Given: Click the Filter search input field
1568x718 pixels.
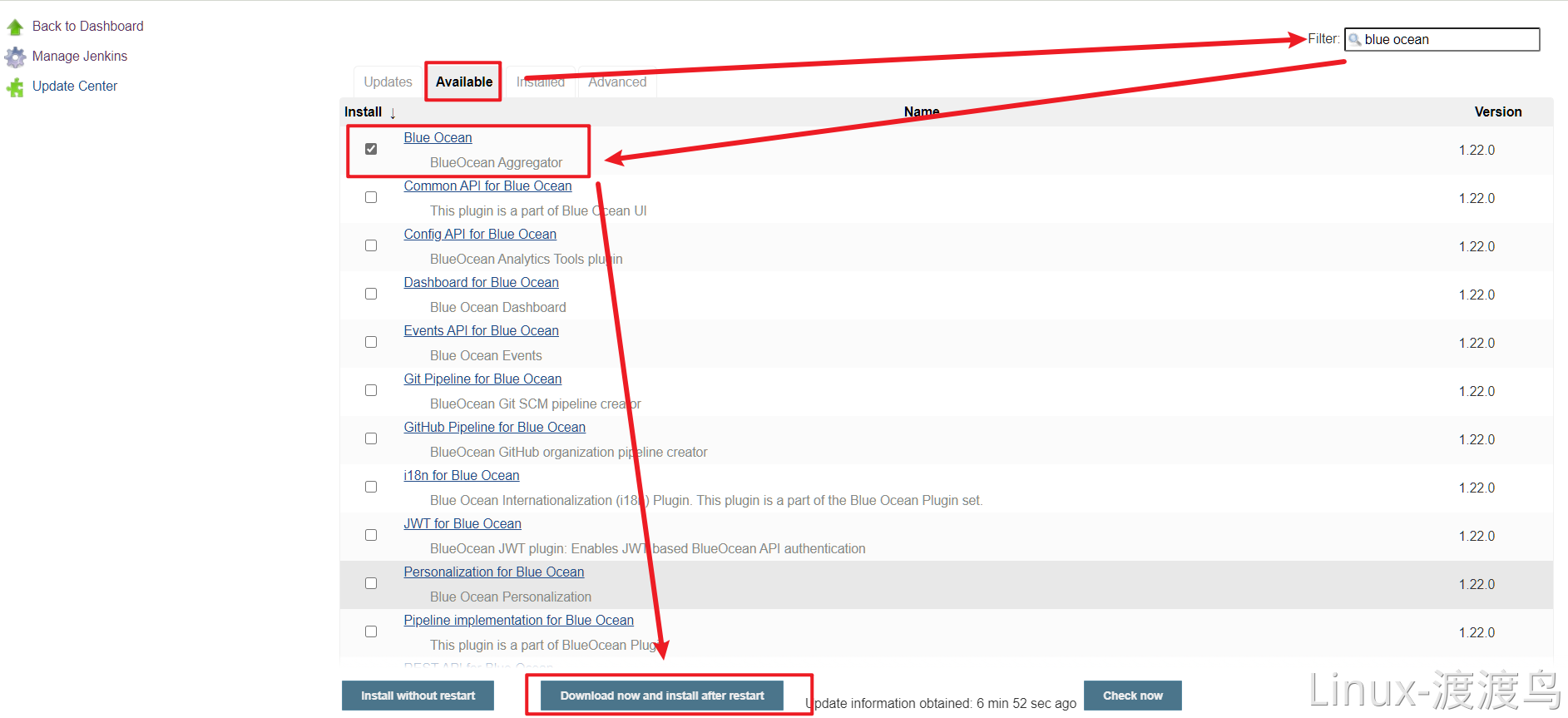Looking at the screenshot, I should (x=1442, y=39).
